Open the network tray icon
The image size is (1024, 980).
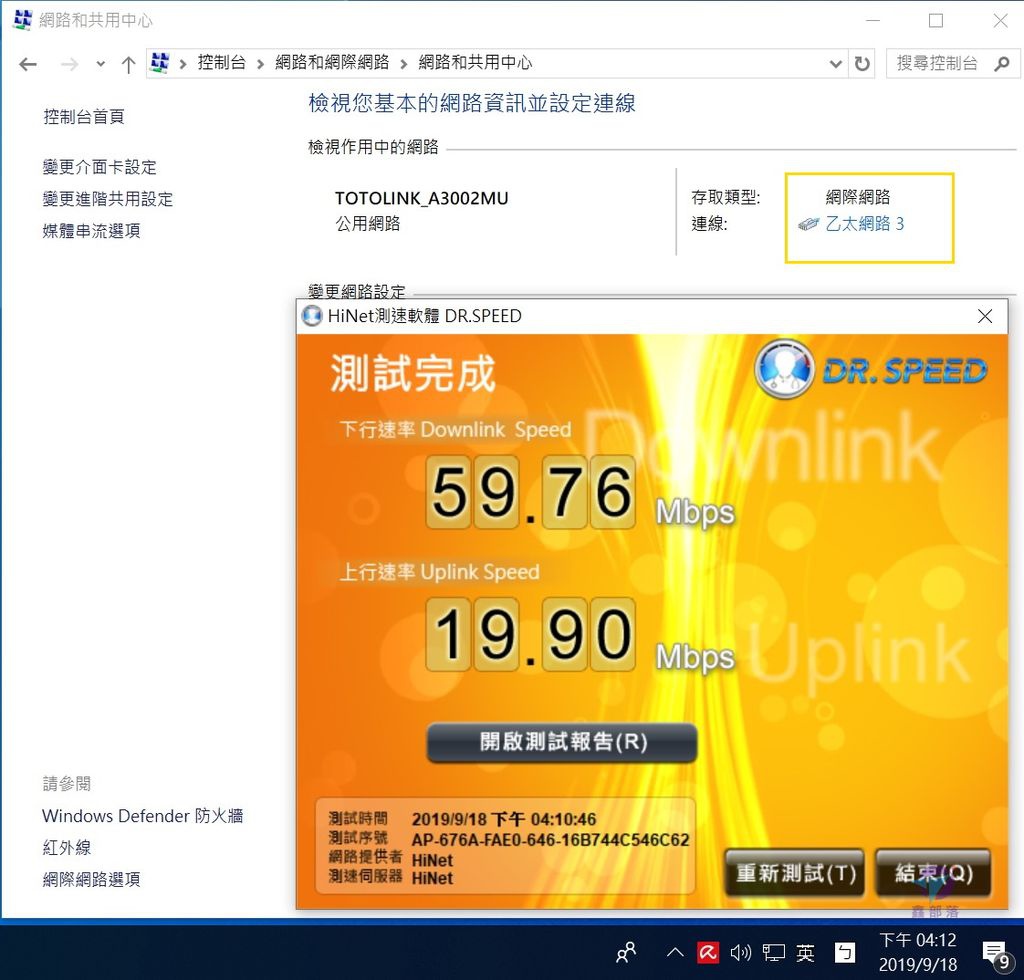774,953
